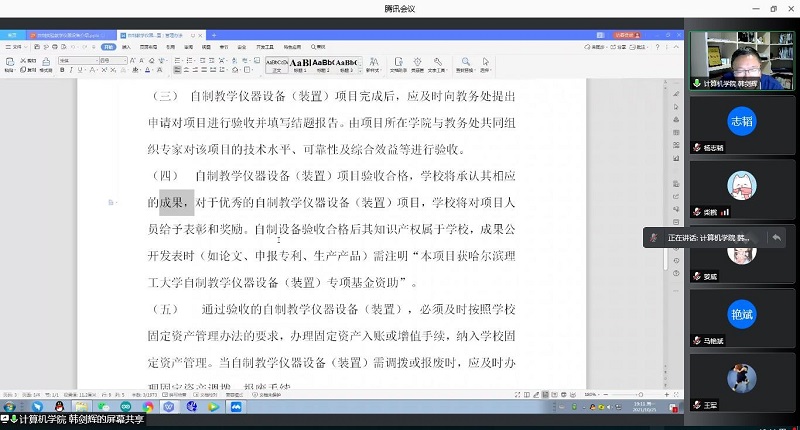Toggle bold formatting in WPS toolbar

[x=62, y=71]
